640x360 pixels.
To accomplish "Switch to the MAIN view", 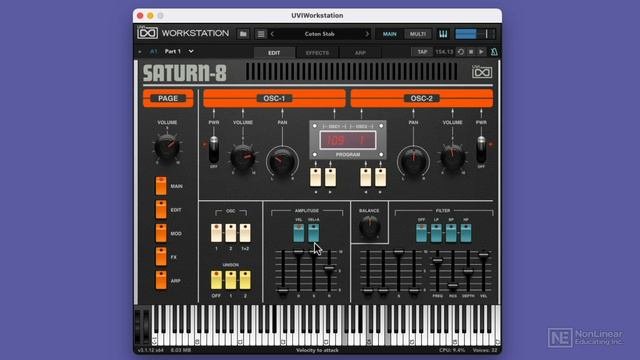I will tap(389, 34).
